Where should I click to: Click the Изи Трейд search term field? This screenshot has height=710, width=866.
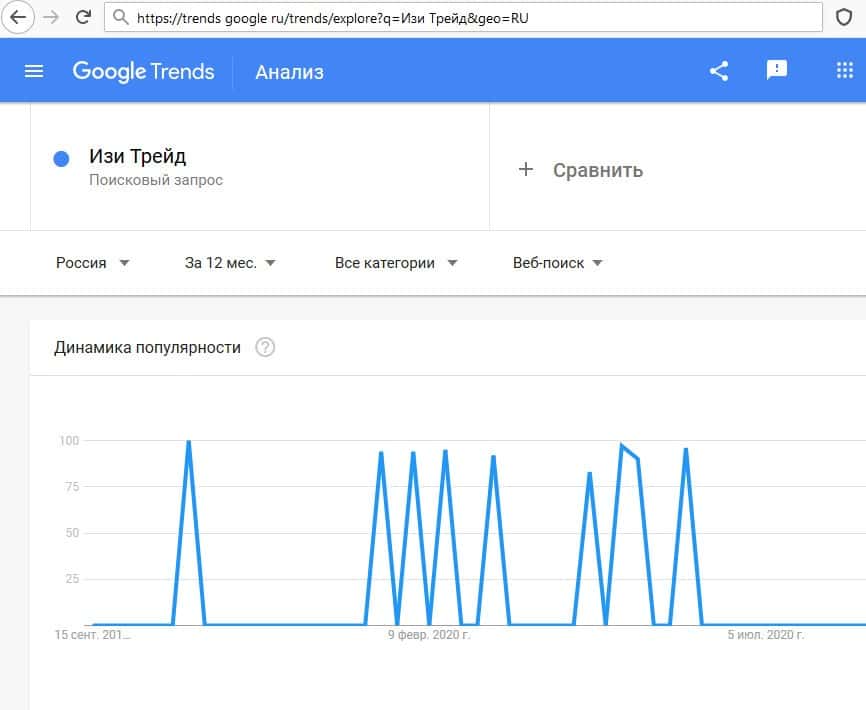tap(138, 157)
